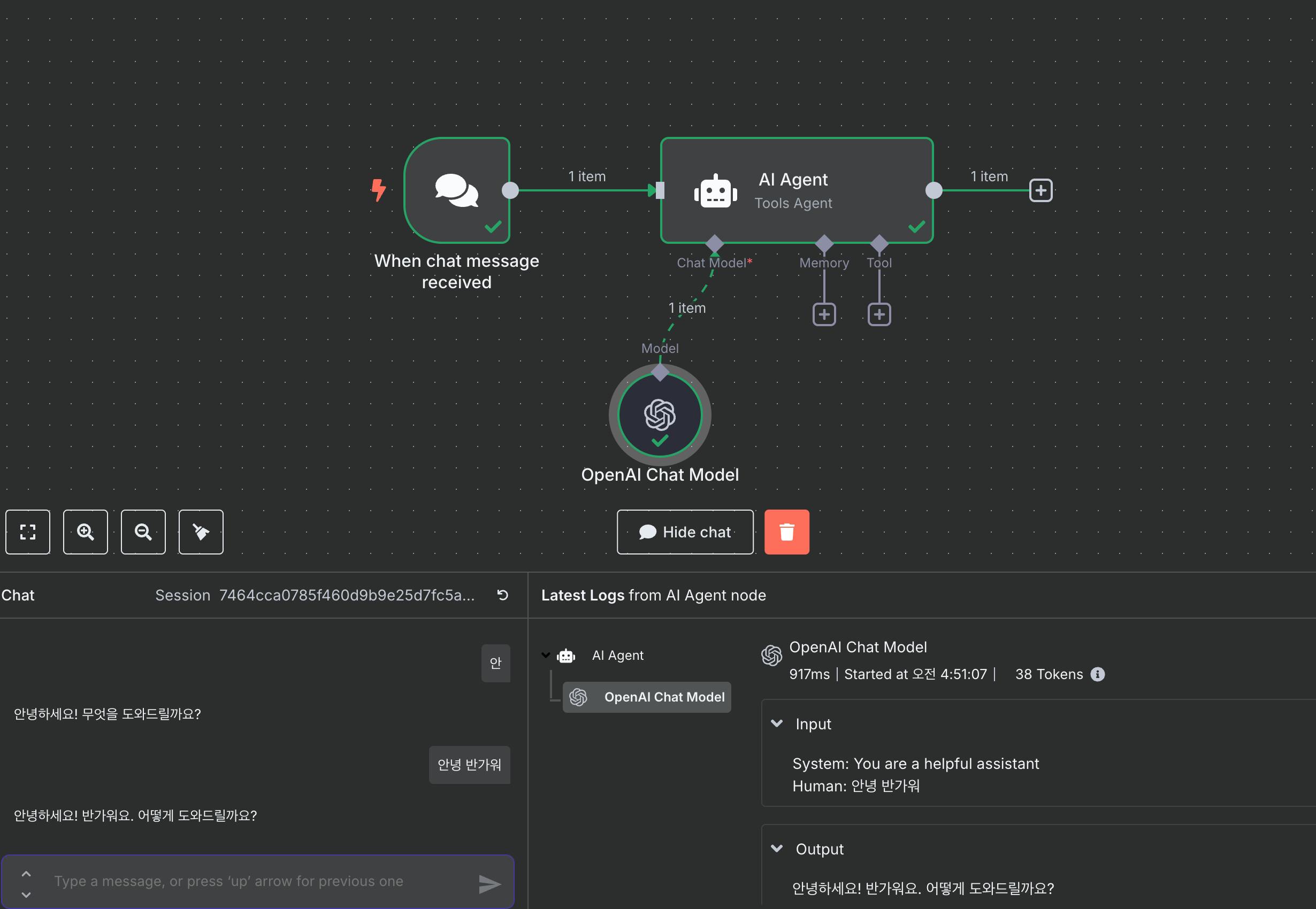Select the AI Agent robot node
The image size is (1316, 909).
pyautogui.click(x=797, y=190)
